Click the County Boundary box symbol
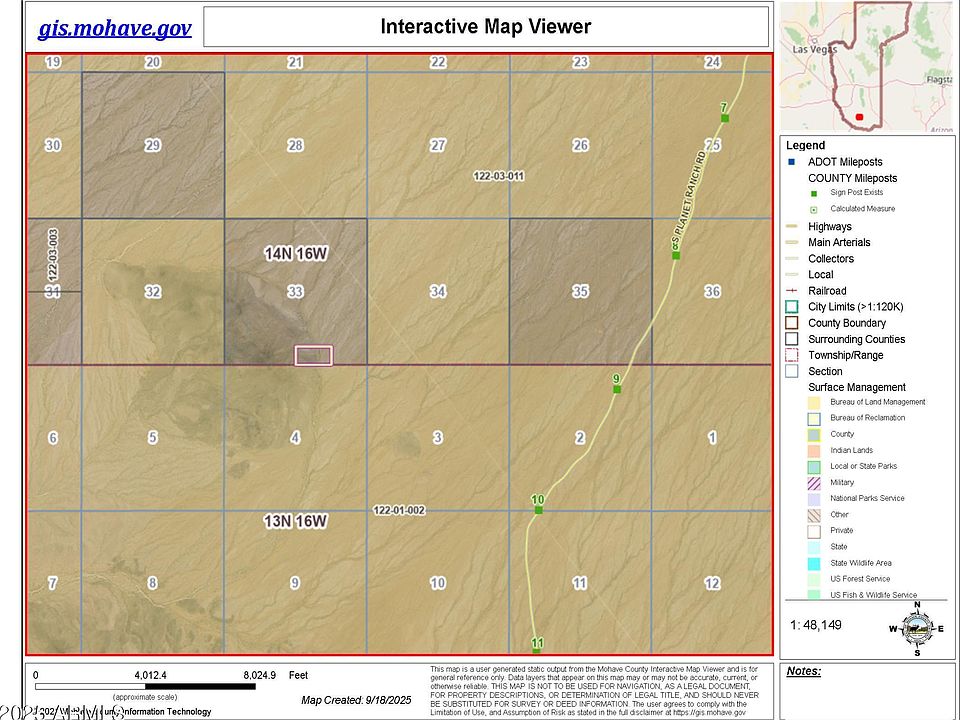The height and width of the screenshot is (720, 960). click(792, 323)
